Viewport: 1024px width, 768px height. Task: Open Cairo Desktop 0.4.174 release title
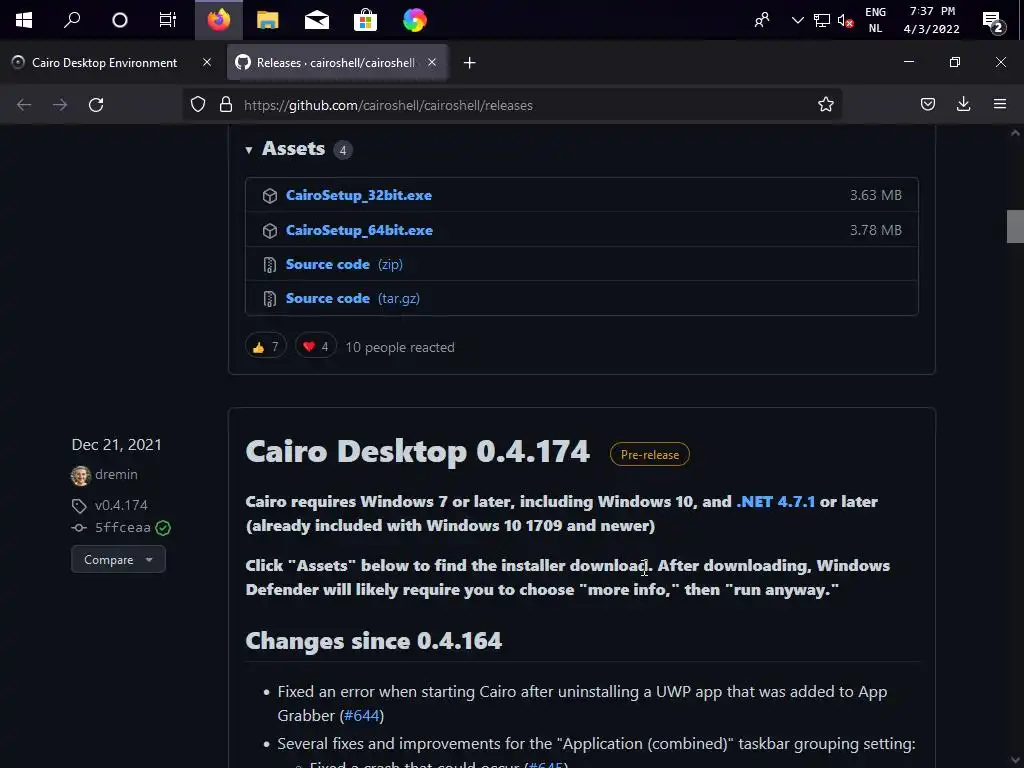point(417,451)
